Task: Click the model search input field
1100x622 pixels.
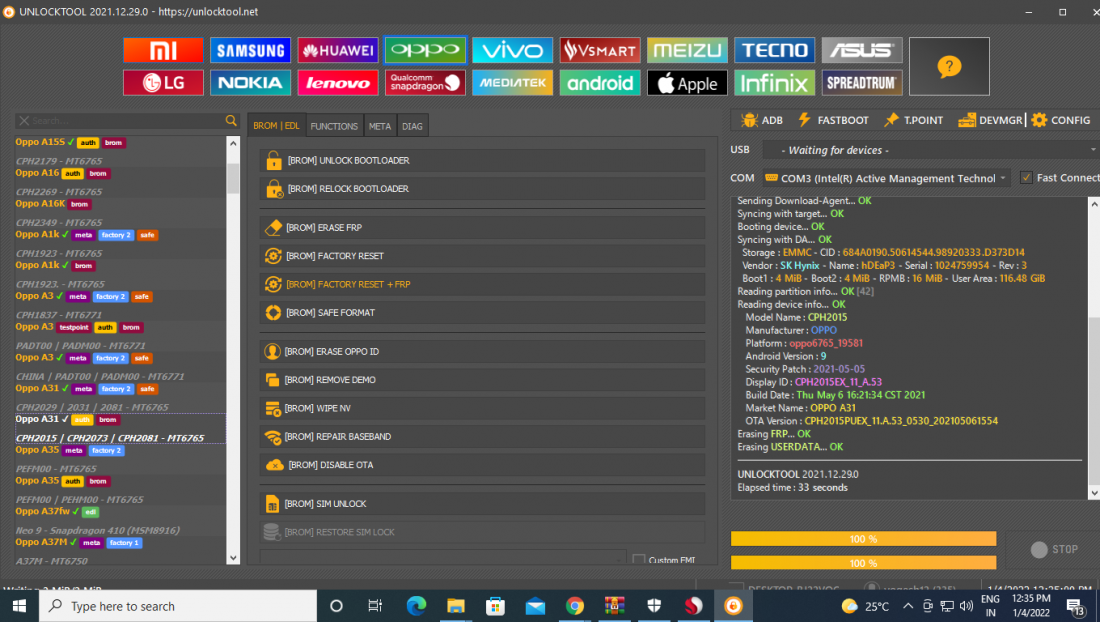Action: 126,121
